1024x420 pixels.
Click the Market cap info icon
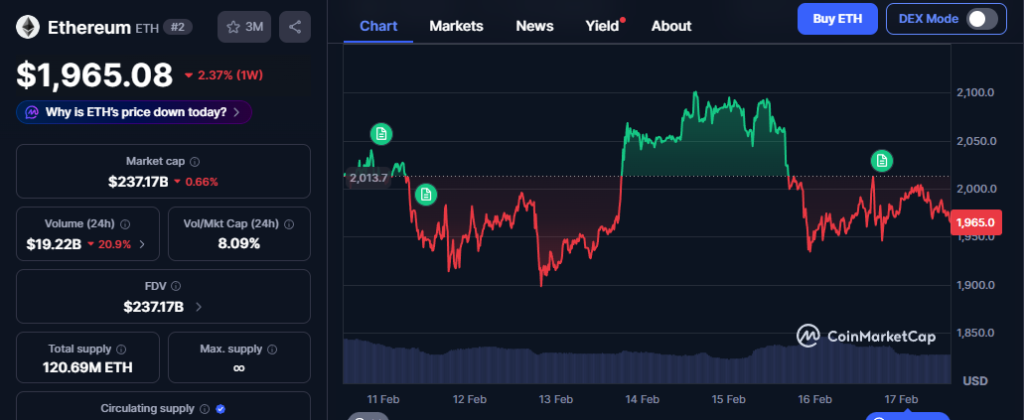pos(195,161)
